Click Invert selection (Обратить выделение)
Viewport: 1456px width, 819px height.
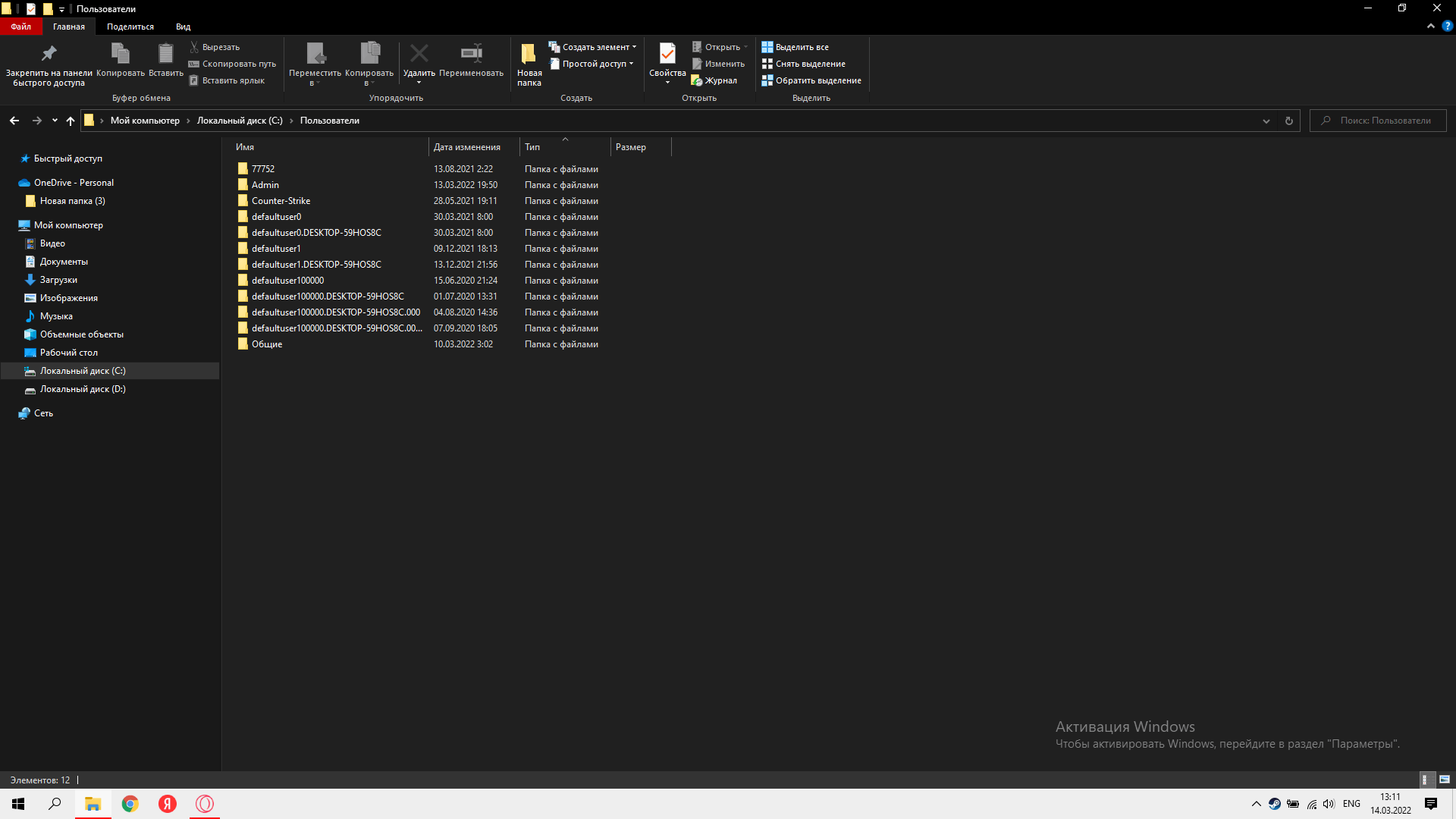tap(811, 80)
